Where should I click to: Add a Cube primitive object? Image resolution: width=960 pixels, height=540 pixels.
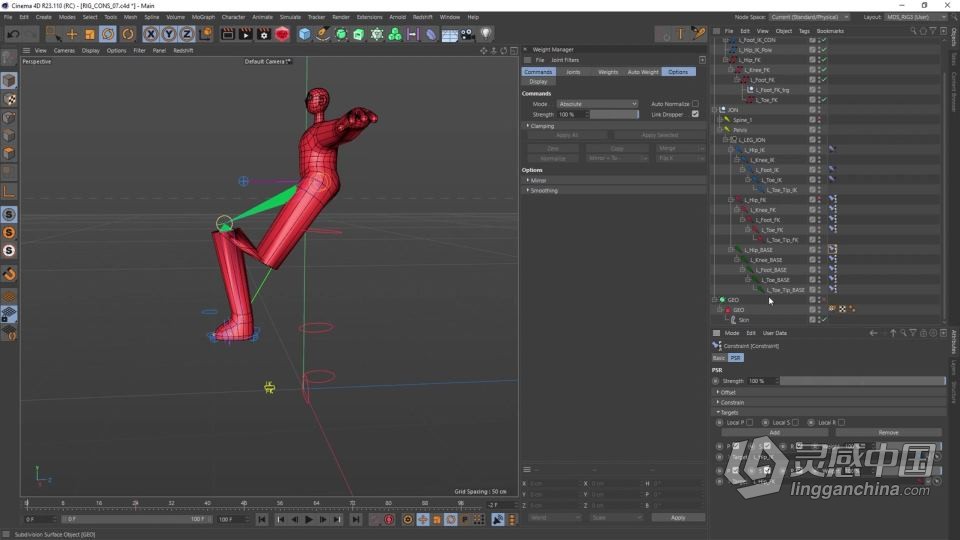[x=304, y=34]
